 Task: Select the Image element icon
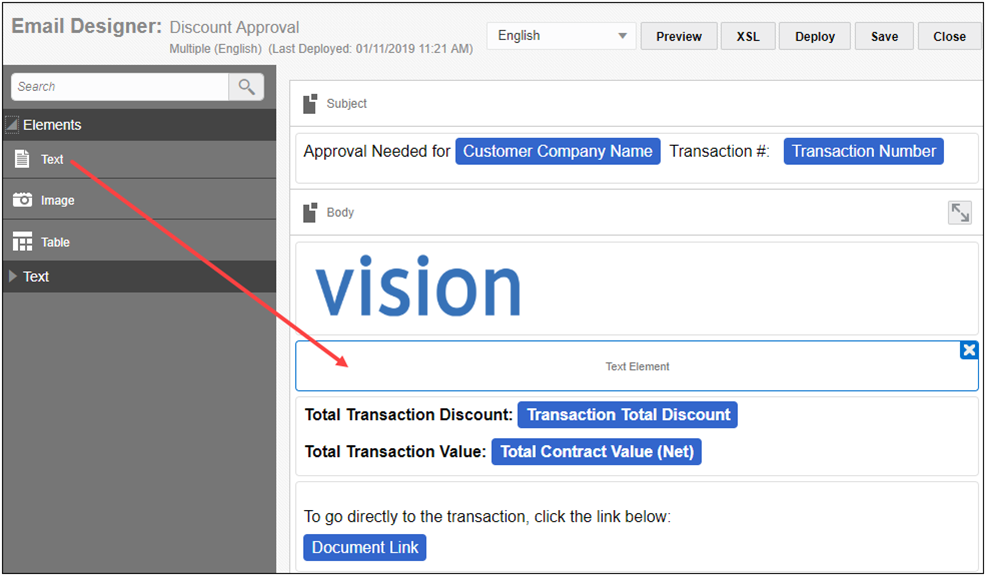22,199
